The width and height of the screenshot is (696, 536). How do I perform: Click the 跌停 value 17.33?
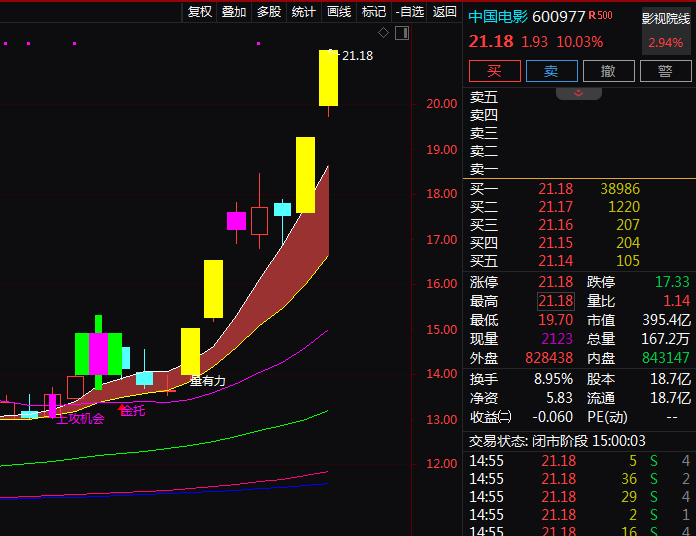point(672,282)
